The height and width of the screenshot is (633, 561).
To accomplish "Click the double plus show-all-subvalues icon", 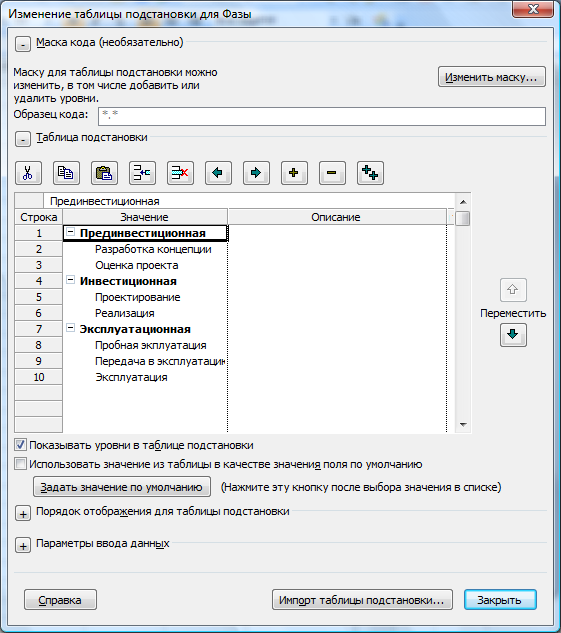I will (x=370, y=173).
